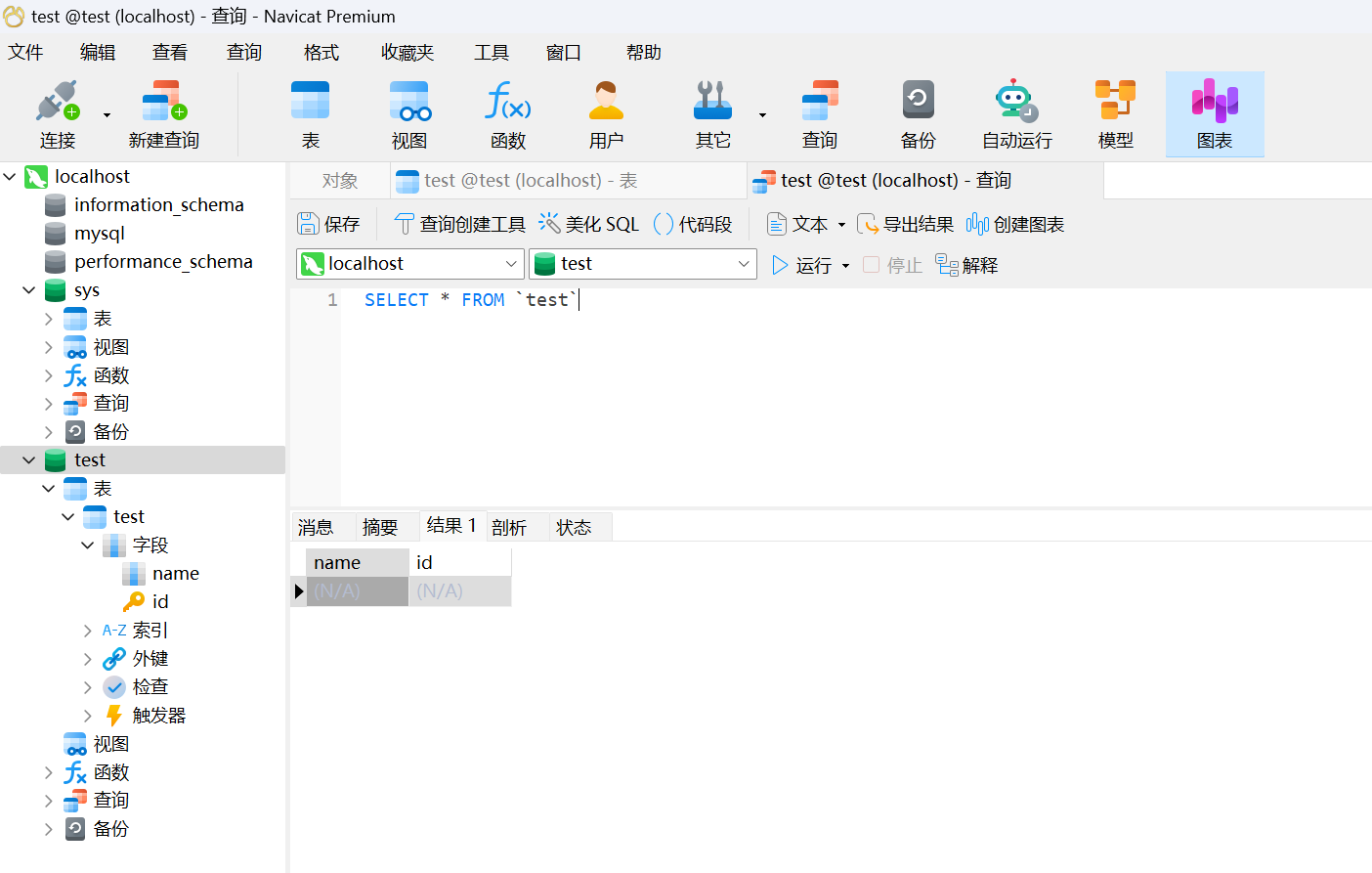
Task: Select the 表 (Table) toolbar icon
Action: coord(311,114)
